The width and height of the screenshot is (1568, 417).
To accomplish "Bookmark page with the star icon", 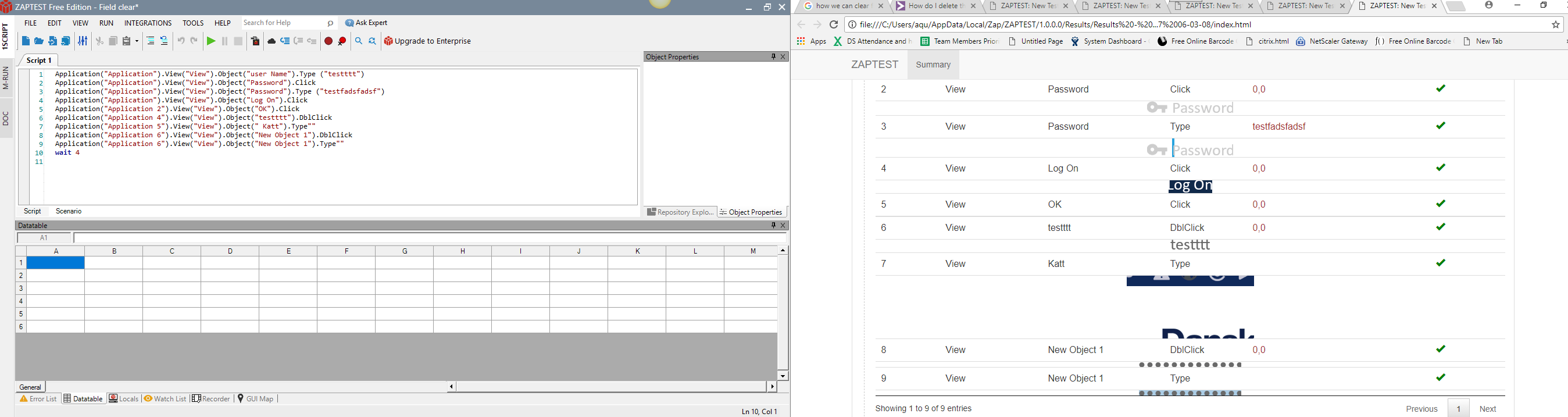I will pyautogui.click(x=1556, y=25).
